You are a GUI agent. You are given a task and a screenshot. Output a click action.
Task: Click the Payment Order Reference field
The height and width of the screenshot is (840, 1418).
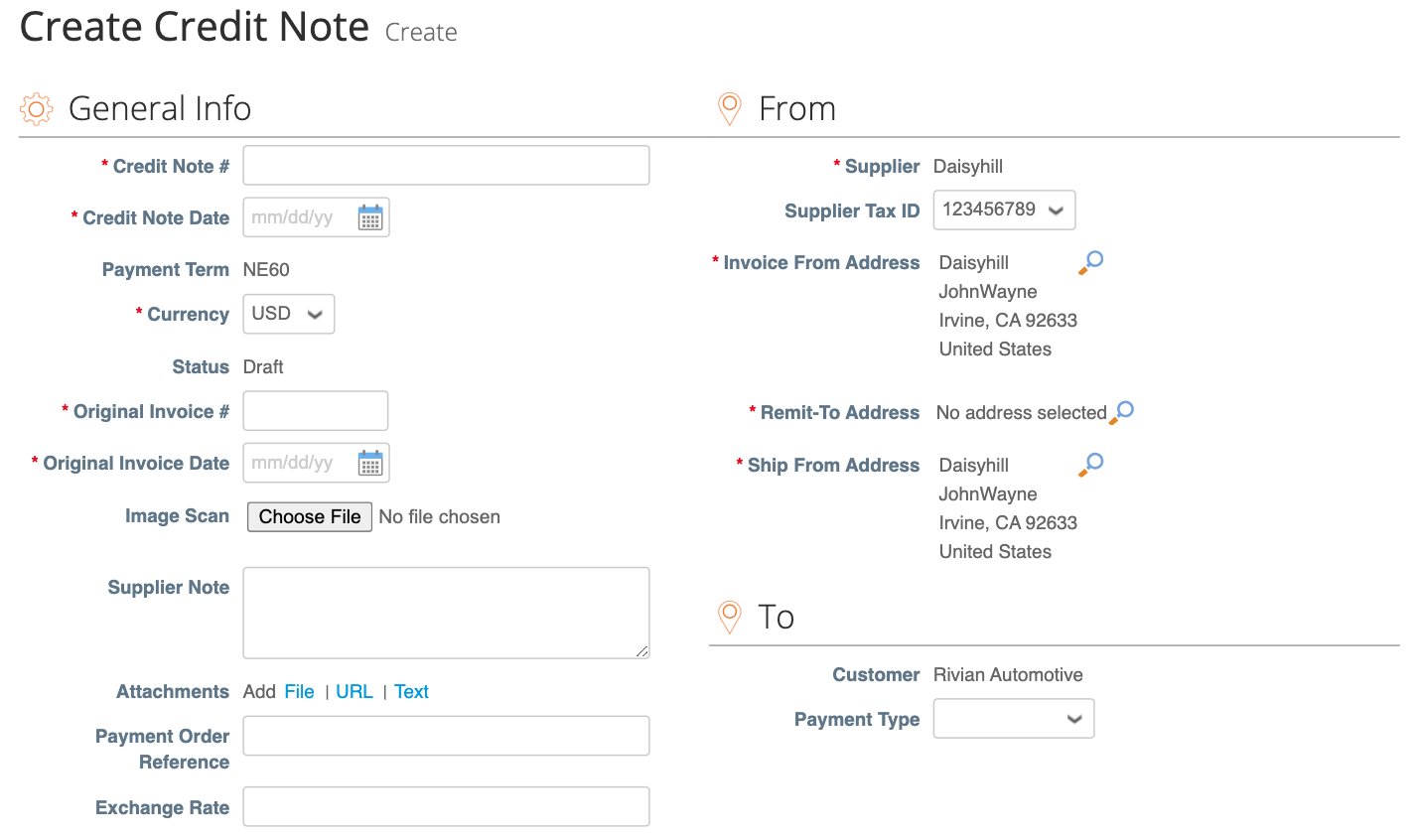click(x=446, y=735)
